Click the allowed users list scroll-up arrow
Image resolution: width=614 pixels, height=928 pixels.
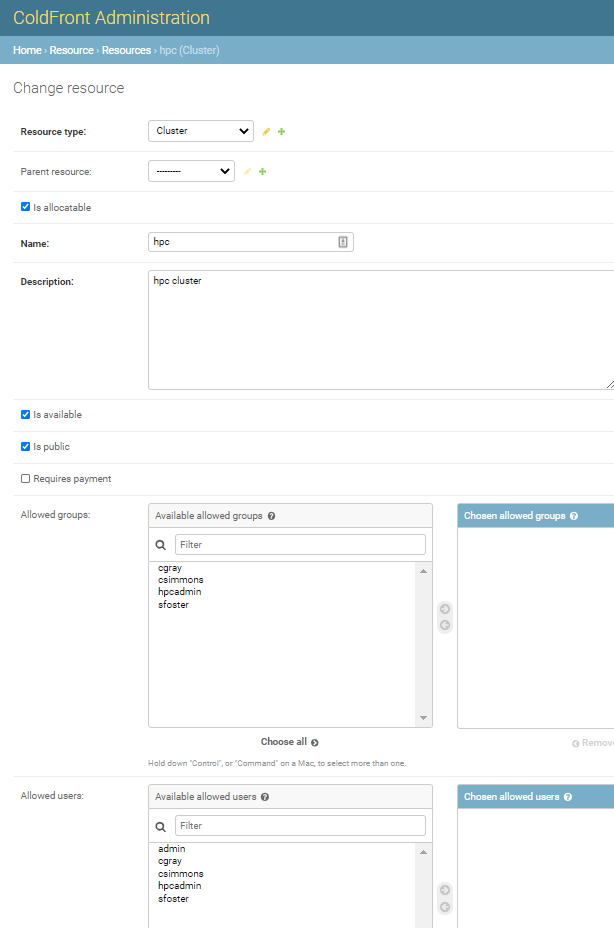pyautogui.click(x=423, y=852)
